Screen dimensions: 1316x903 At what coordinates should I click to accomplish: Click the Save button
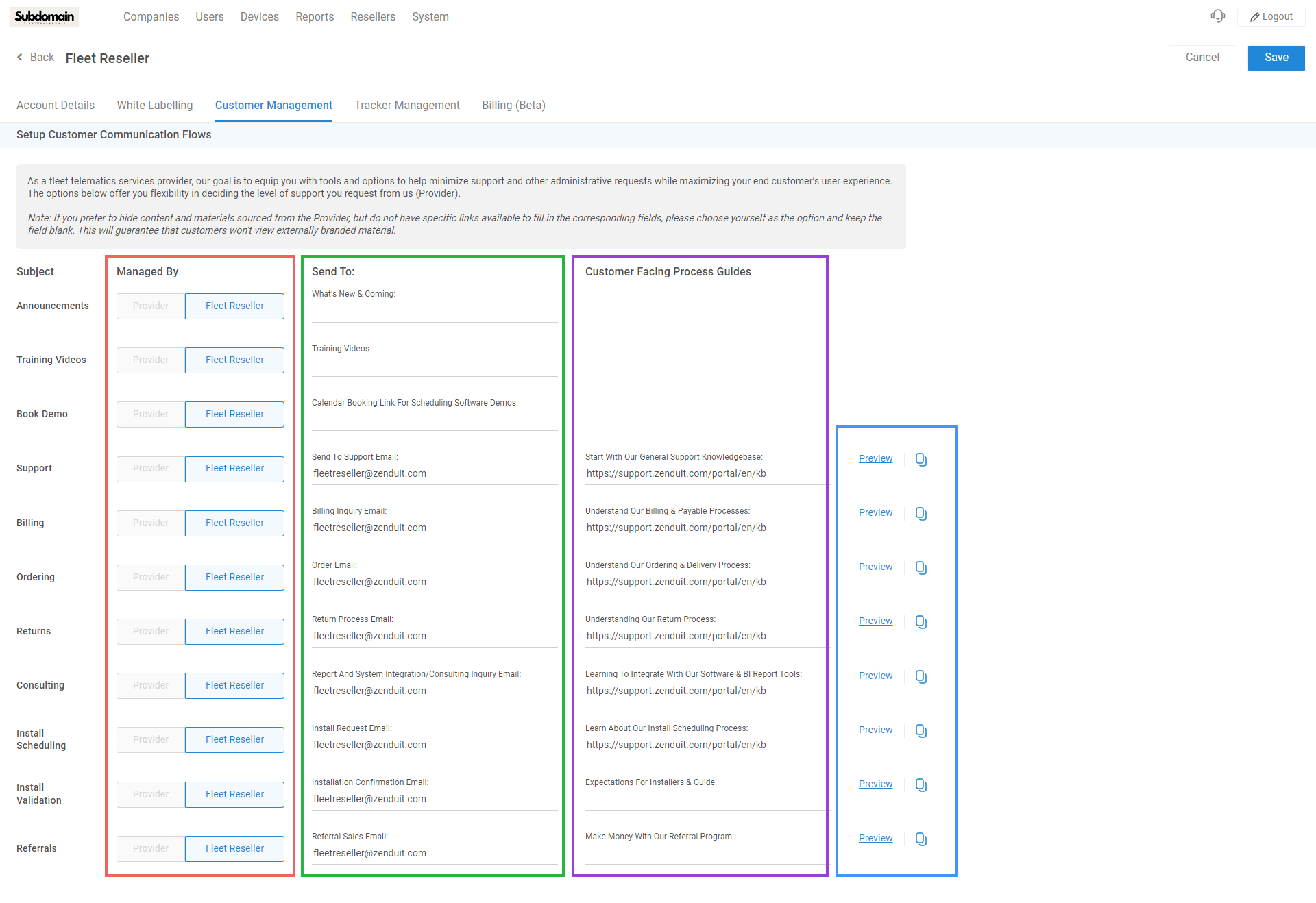coord(1276,58)
